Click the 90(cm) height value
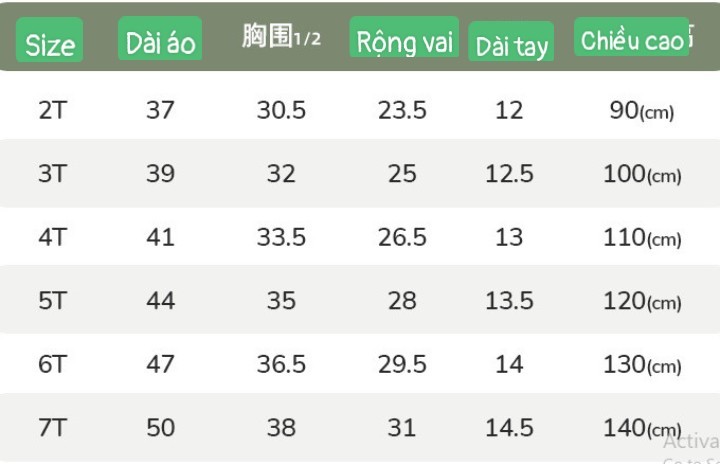The height and width of the screenshot is (464, 720). point(641,111)
